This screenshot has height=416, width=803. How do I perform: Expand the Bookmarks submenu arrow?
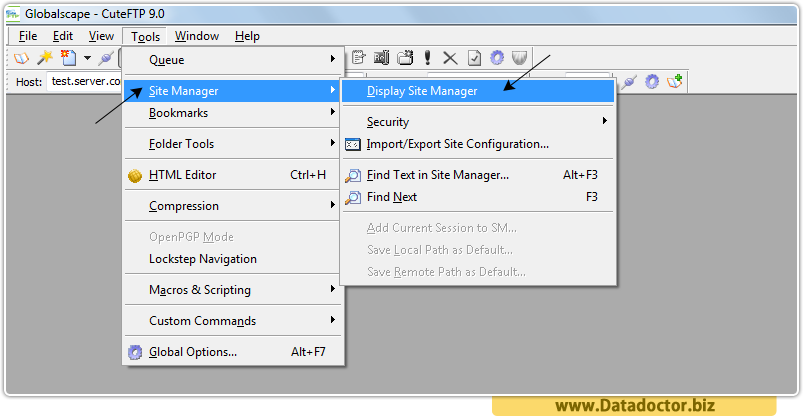[332, 112]
